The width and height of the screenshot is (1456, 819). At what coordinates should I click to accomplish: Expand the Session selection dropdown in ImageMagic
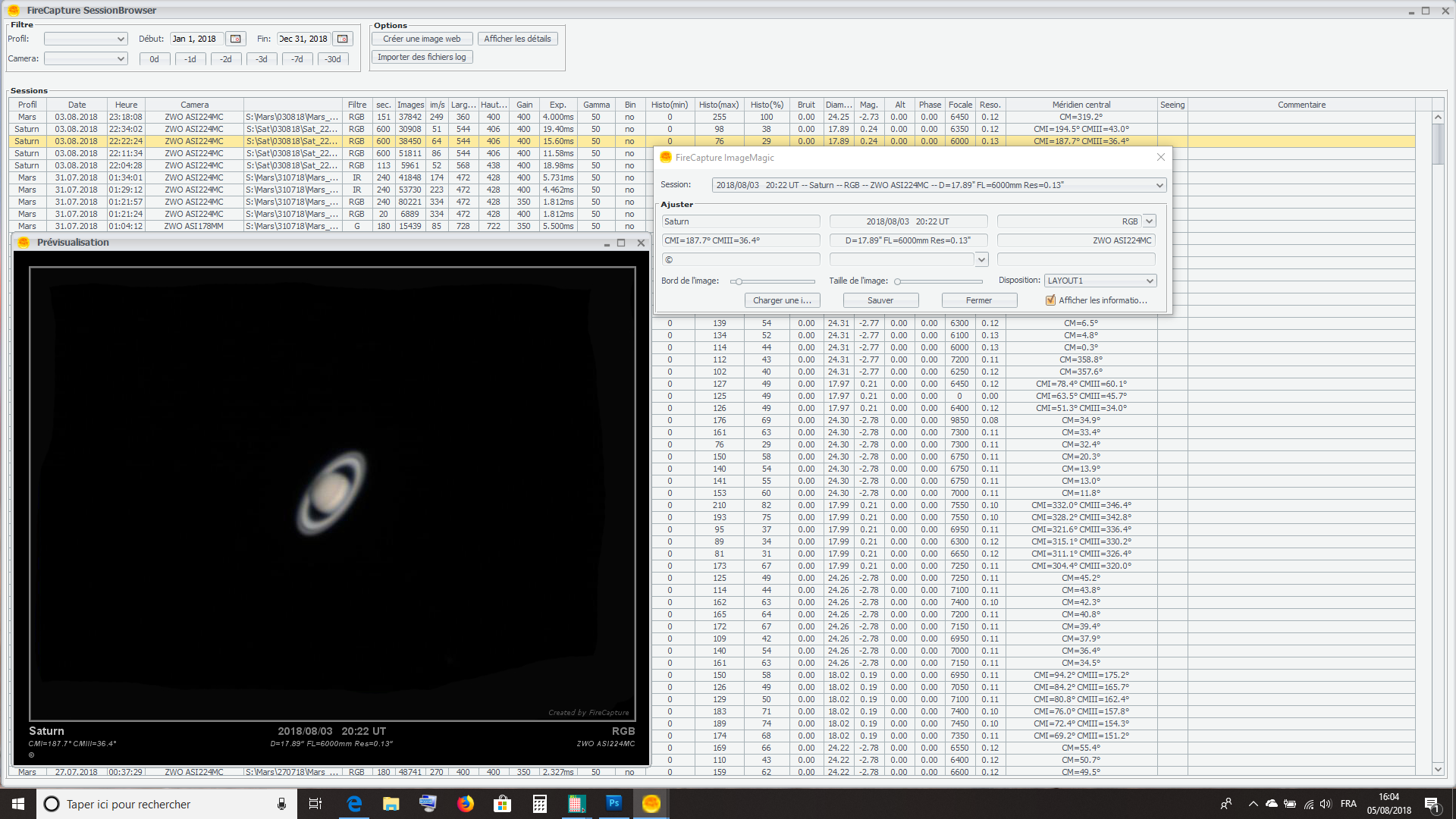pos(1159,185)
